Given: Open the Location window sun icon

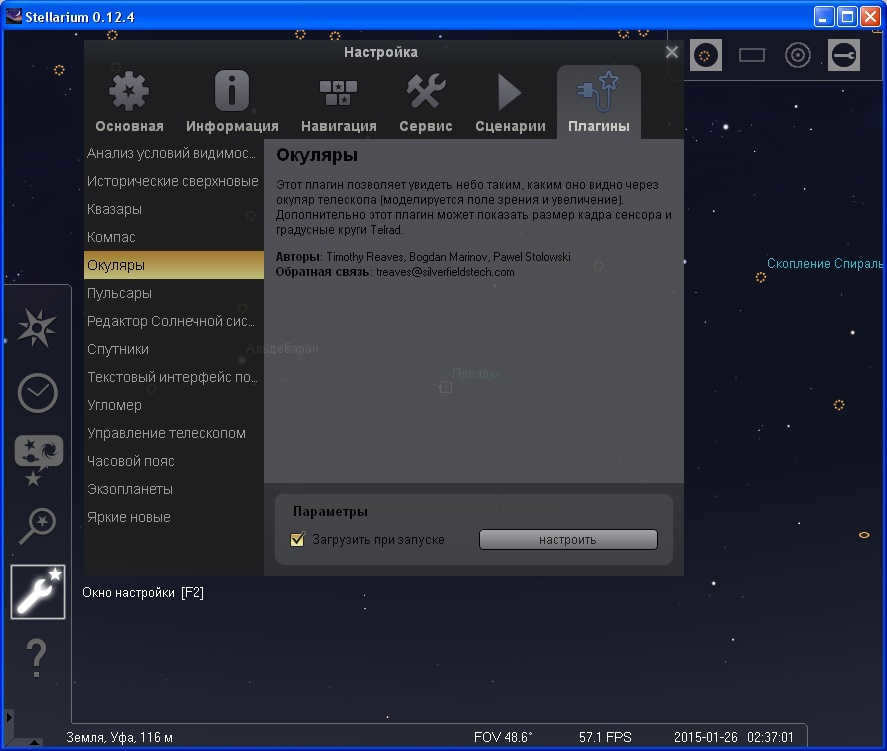Looking at the screenshot, I should point(37,327).
